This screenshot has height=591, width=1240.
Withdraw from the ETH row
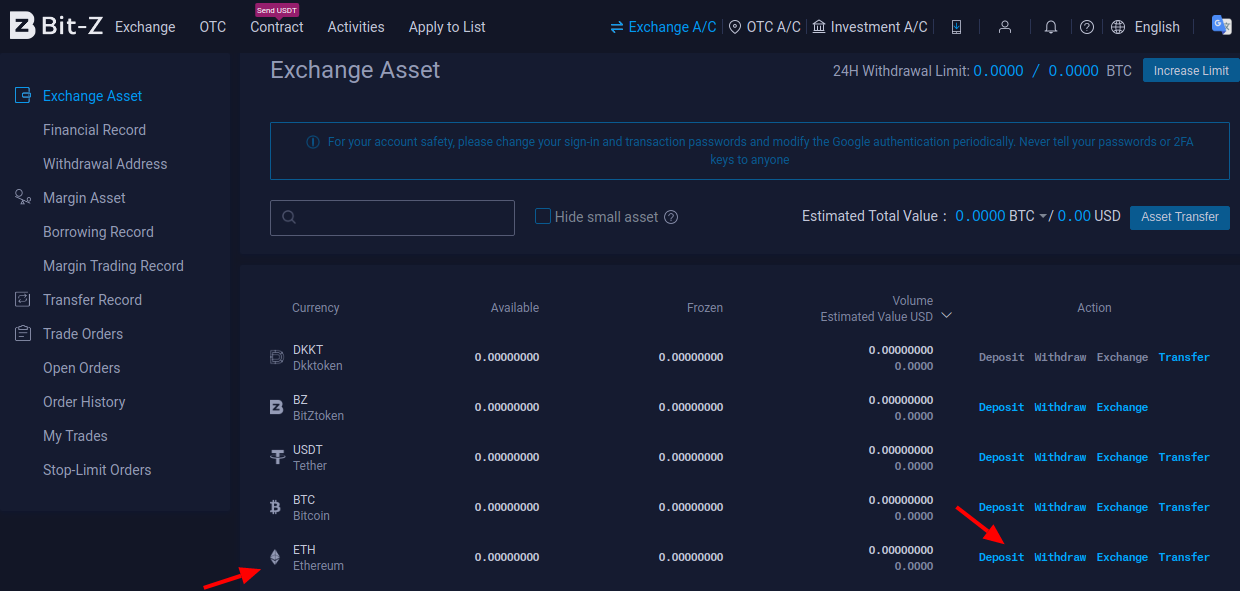coord(1060,557)
